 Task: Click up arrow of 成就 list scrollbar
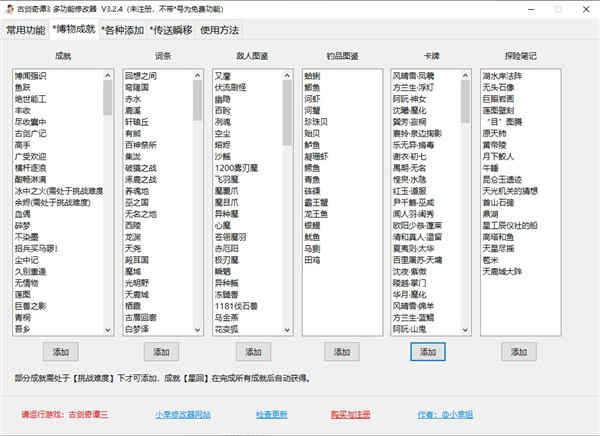(x=108, y=75)
